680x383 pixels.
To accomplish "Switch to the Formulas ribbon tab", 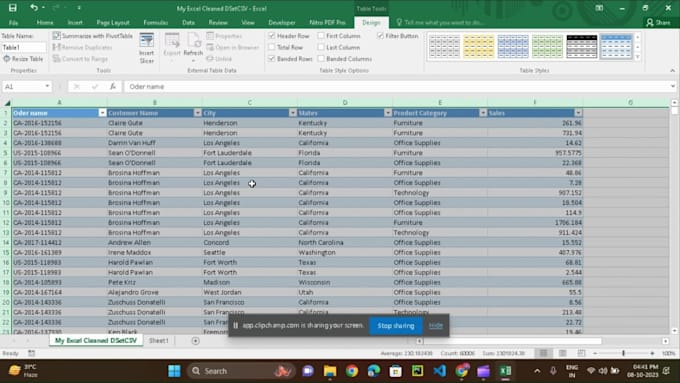I will point(156,22).
